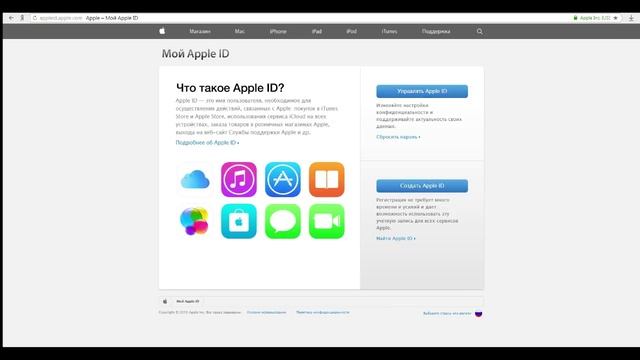Reload the page with the refresh icon
Screen dimensions: 640x360
pos(35,18)
